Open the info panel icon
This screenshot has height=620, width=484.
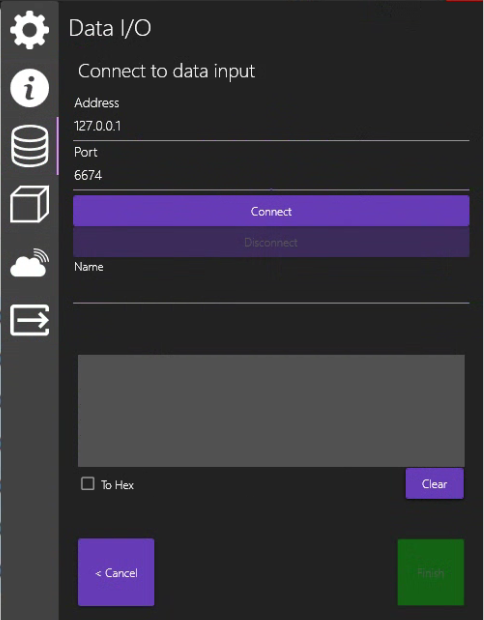point(30,88)
